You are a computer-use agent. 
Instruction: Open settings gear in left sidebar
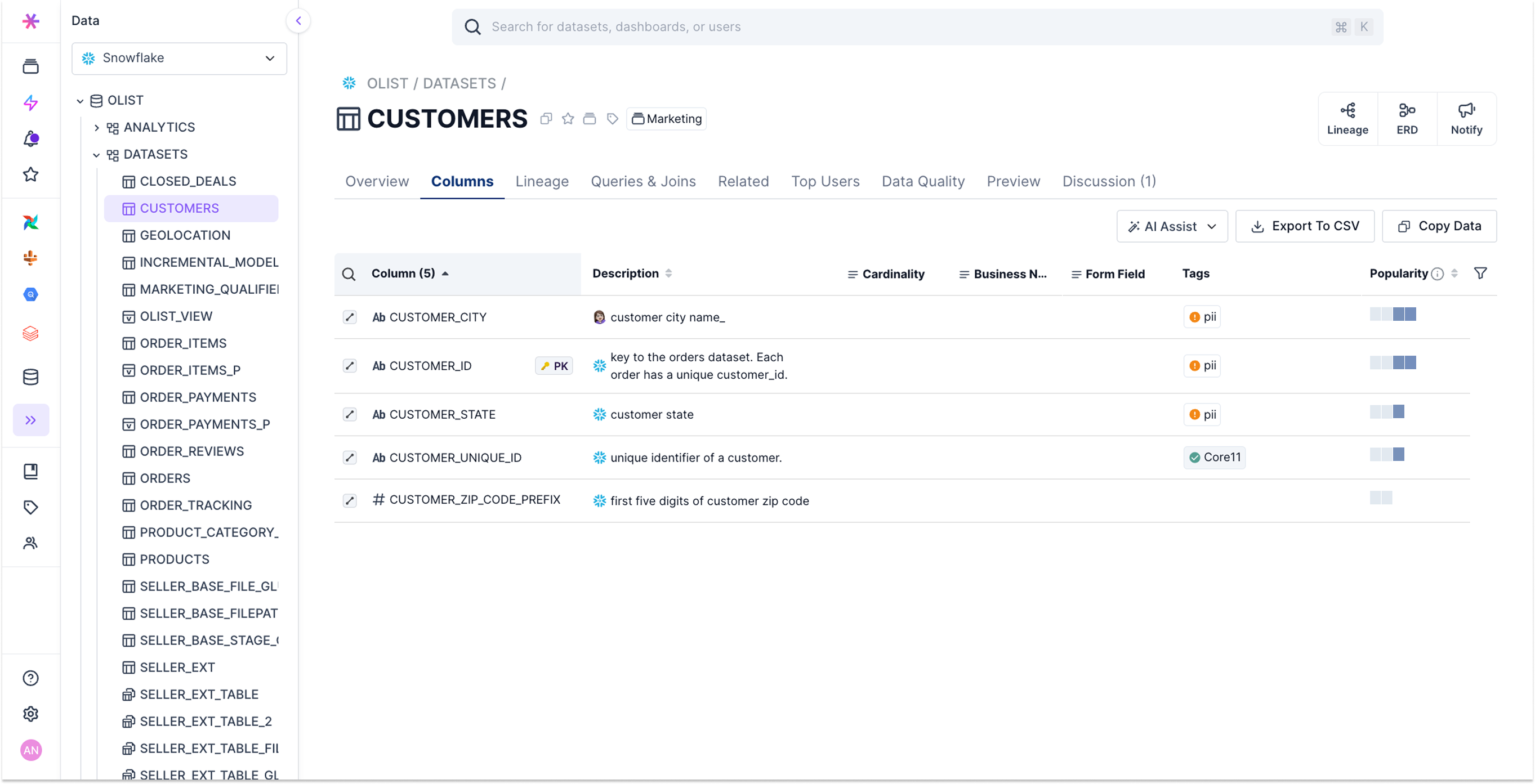pyautogui.click(x=30, y=714)
